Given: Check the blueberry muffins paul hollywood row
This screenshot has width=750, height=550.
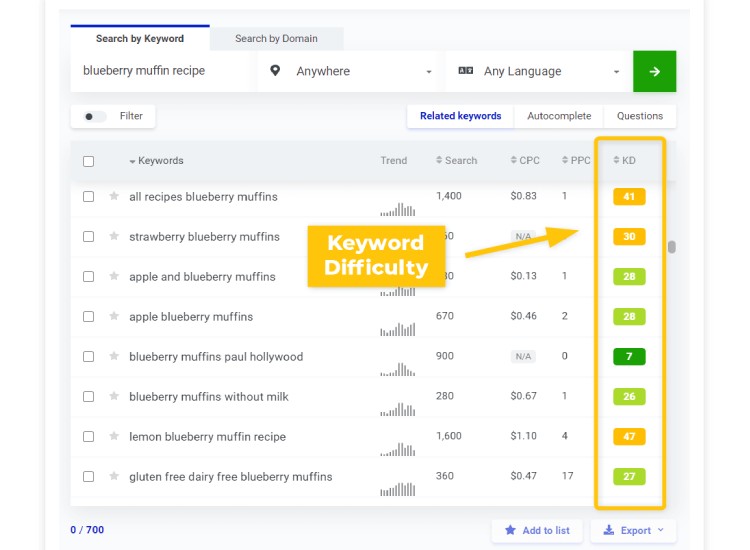Looking at the screenshot, I should 88,357.
